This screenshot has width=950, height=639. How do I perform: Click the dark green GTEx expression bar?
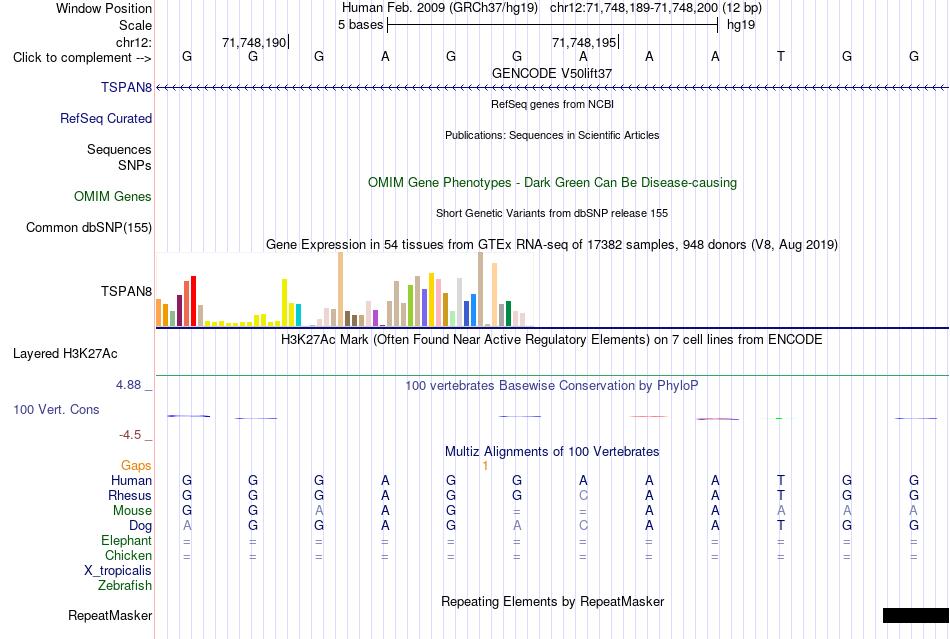(x=508, y=313)
